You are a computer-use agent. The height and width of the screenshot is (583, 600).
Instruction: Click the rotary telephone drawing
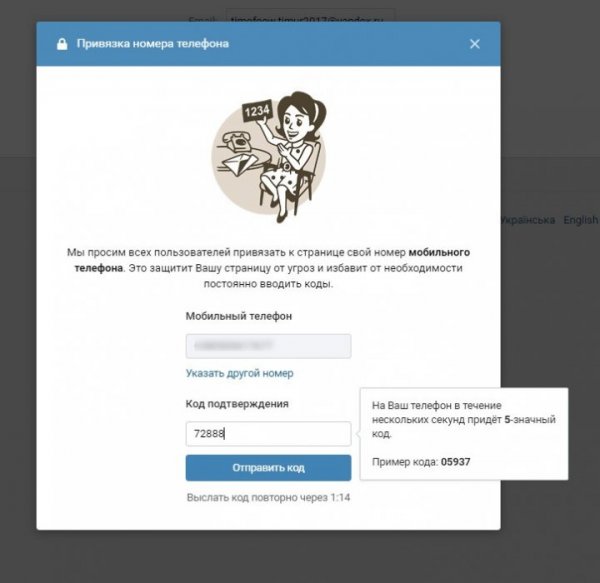point(237,141)
